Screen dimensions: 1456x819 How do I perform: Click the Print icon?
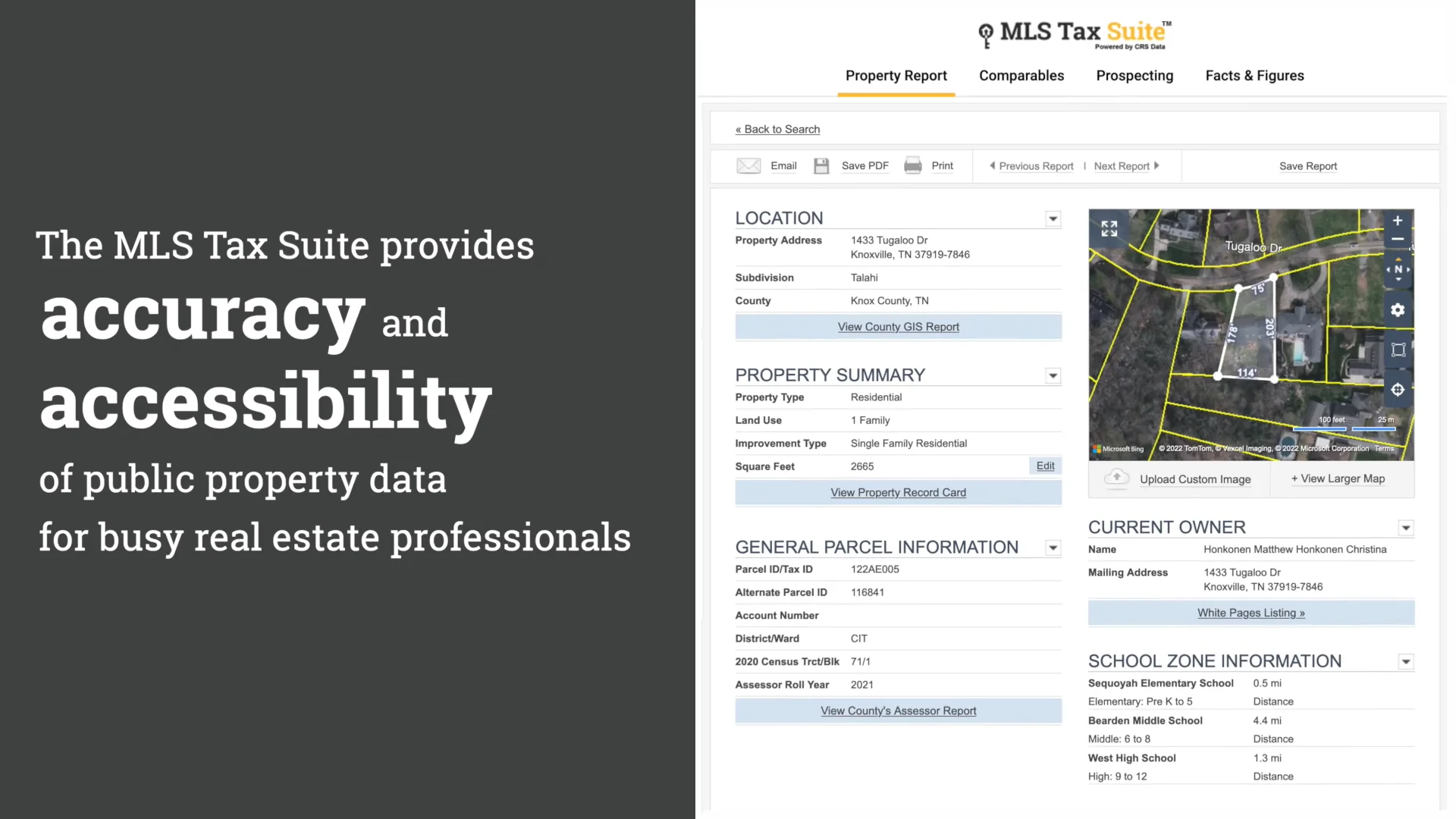pos(913,165)
